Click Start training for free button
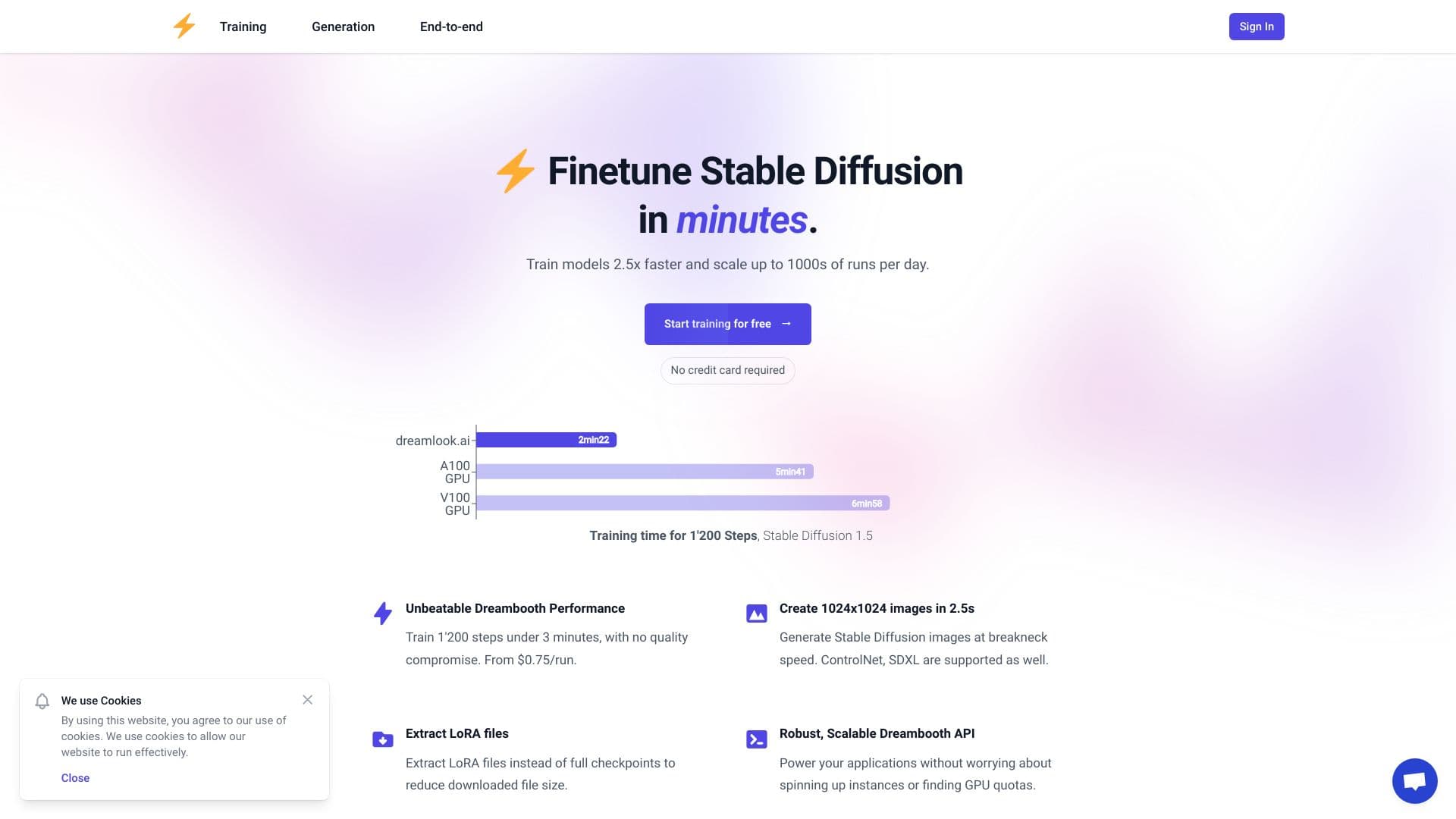This screenshot has height=819, width=1456. click(727, 324)
